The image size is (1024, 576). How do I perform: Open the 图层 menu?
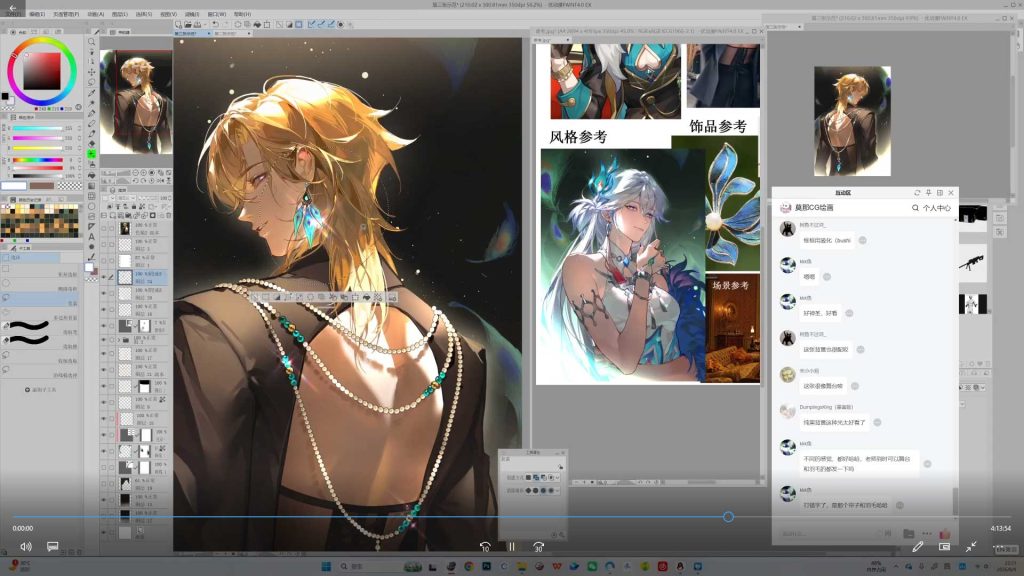pos(120,14)
